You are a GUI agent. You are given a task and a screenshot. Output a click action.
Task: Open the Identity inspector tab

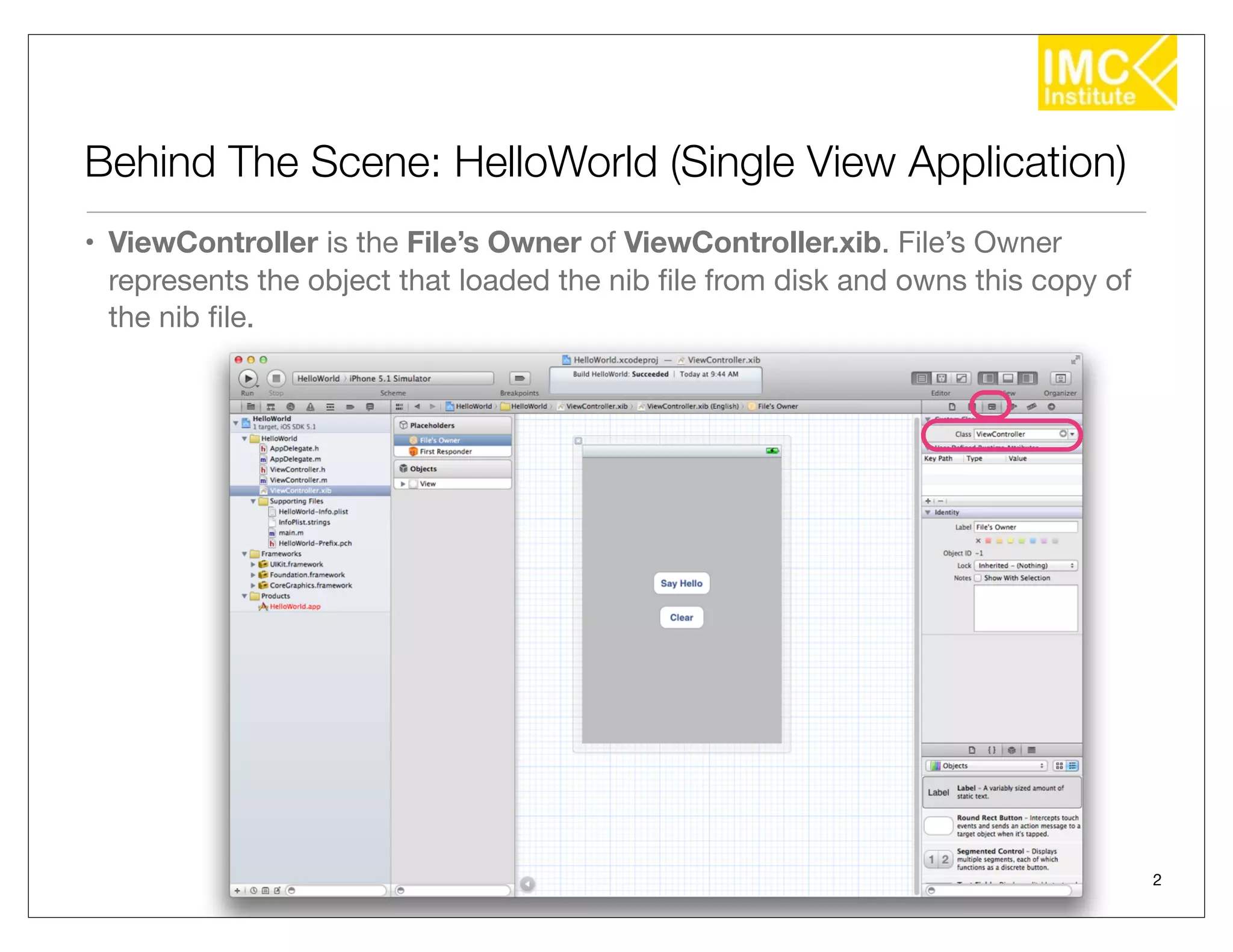(992, 407)
